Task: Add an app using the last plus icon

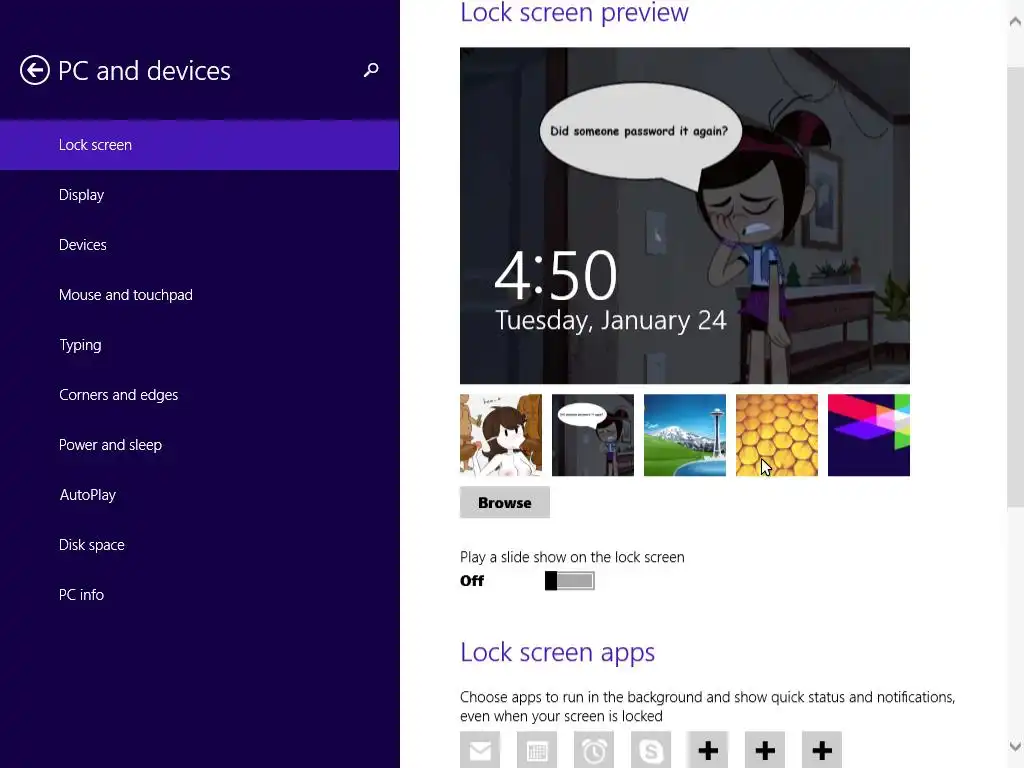Action: point(822,750)
